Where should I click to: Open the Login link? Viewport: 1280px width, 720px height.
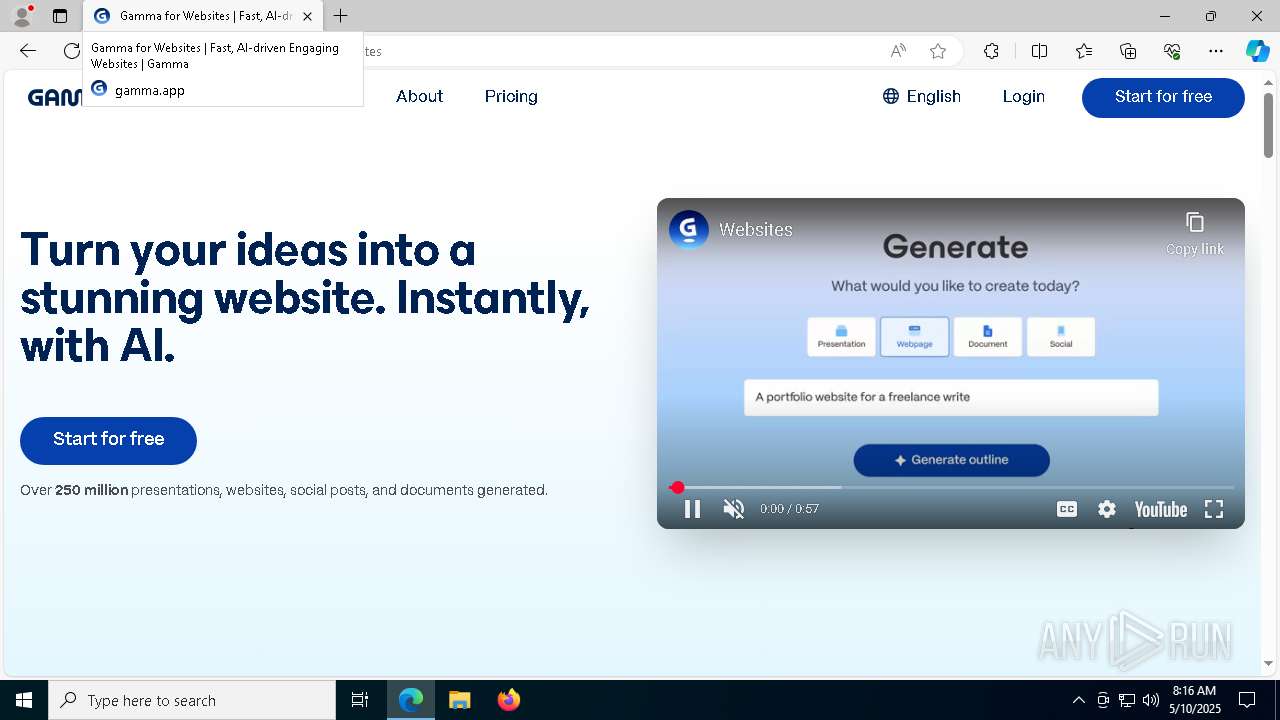pyautogui.click(x=1023, y=97)
